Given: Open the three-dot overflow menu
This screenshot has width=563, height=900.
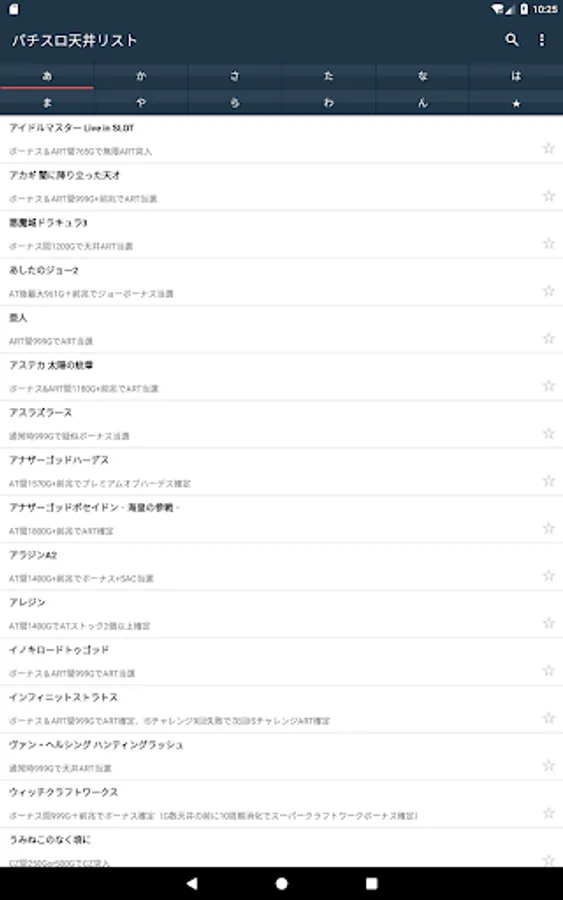Looking at the screenshot, I should tap(542, 40).
